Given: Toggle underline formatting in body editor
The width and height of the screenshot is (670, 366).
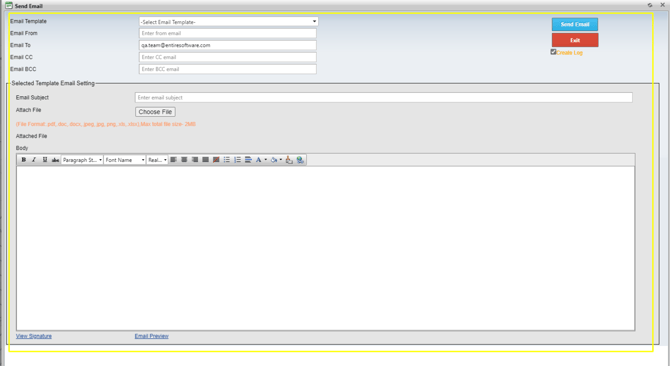Looking at the screenshot, I should click(45, 160).
